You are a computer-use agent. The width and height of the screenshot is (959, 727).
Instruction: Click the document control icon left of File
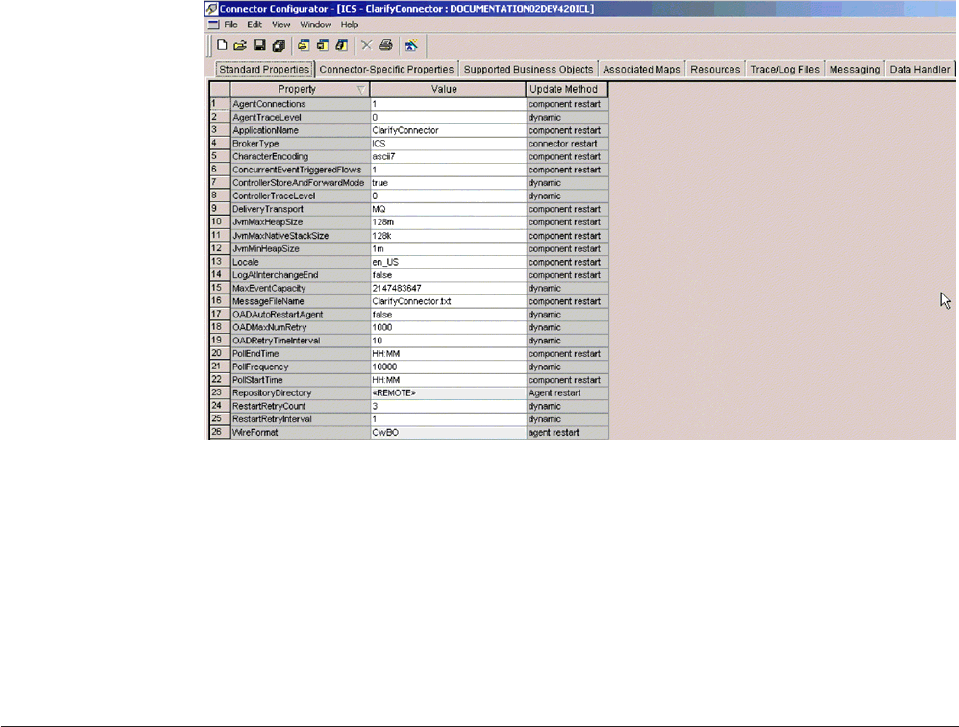[213, 25]
